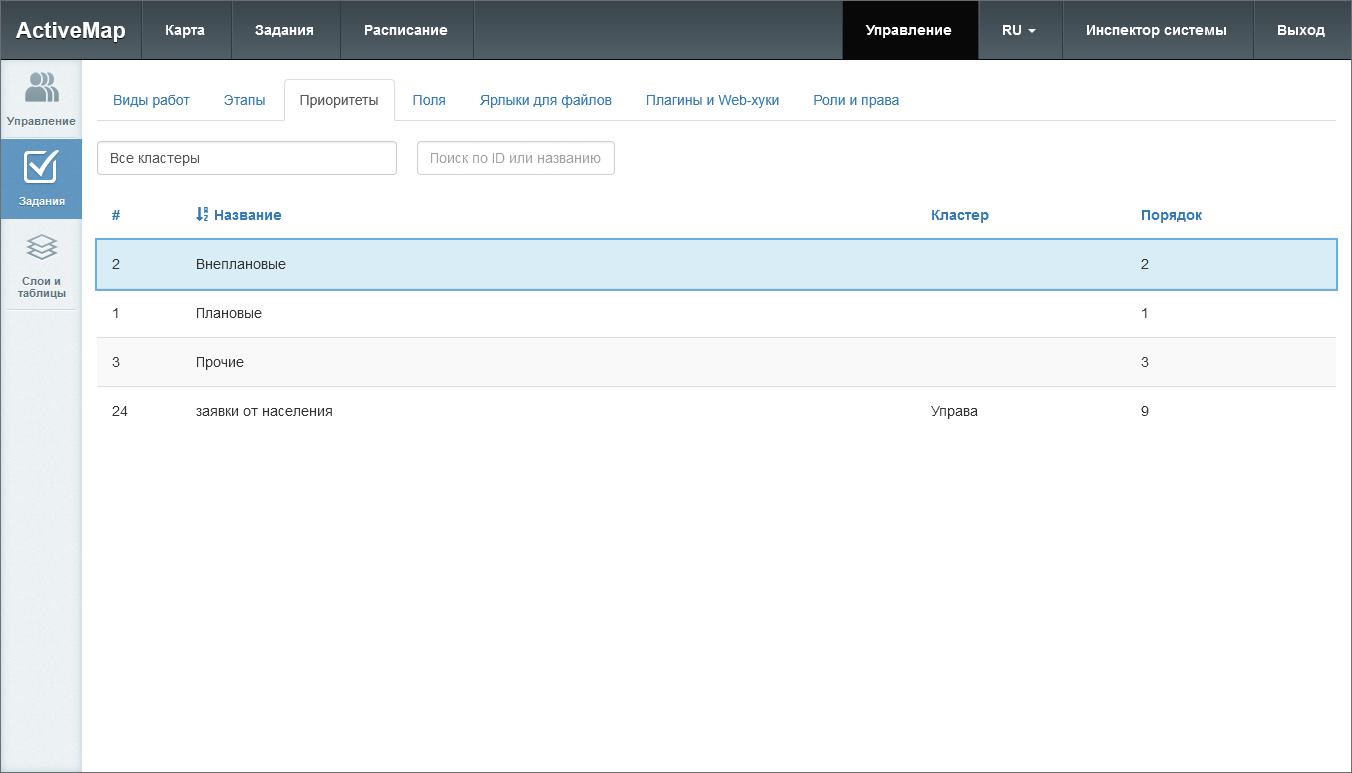This screenshot has width=1352, height=773.
Task: Open the Ярлыки для файлов tab
Action: coord(545,100)
